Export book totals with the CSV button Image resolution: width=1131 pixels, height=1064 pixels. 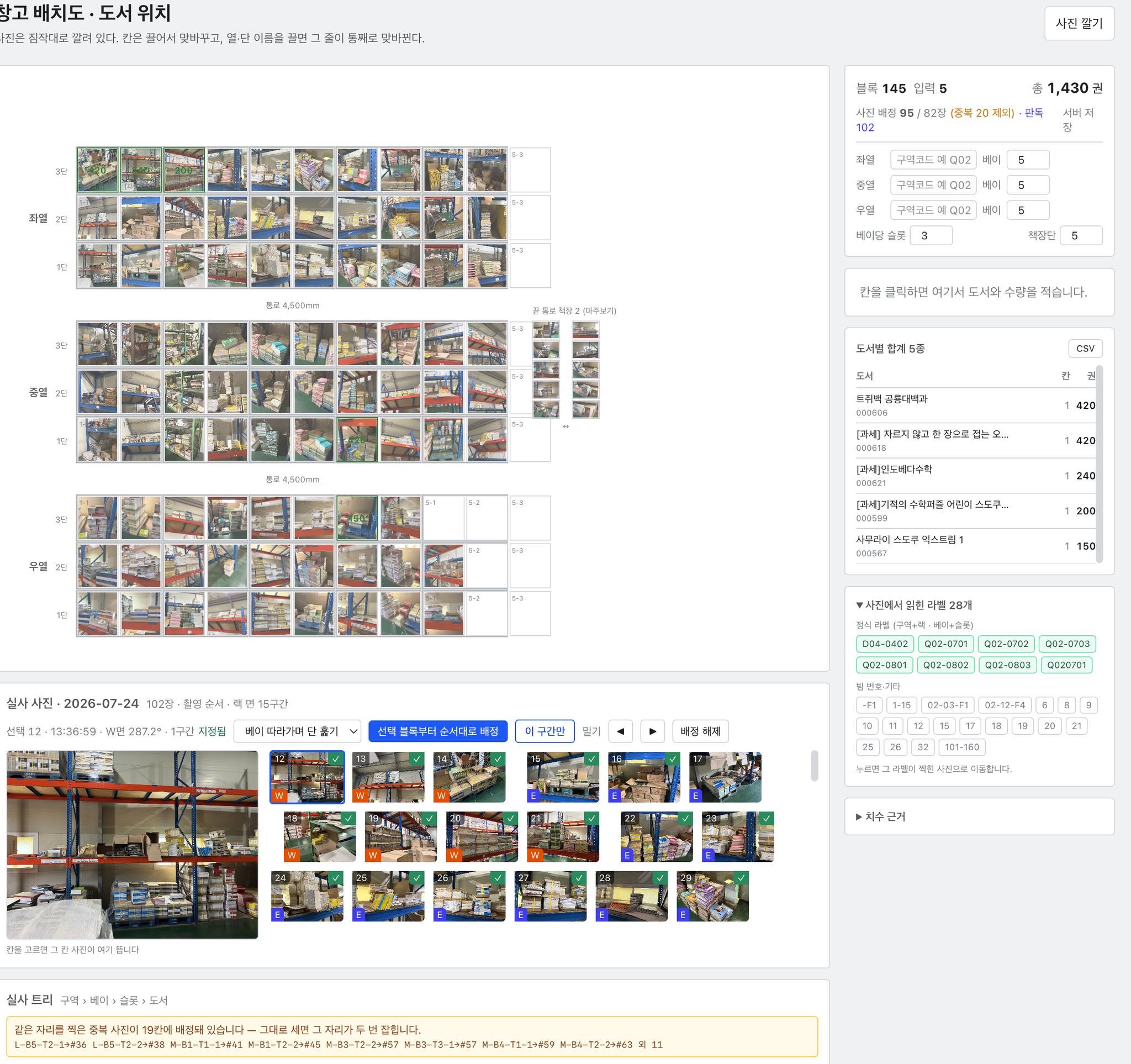point(1086,348)
